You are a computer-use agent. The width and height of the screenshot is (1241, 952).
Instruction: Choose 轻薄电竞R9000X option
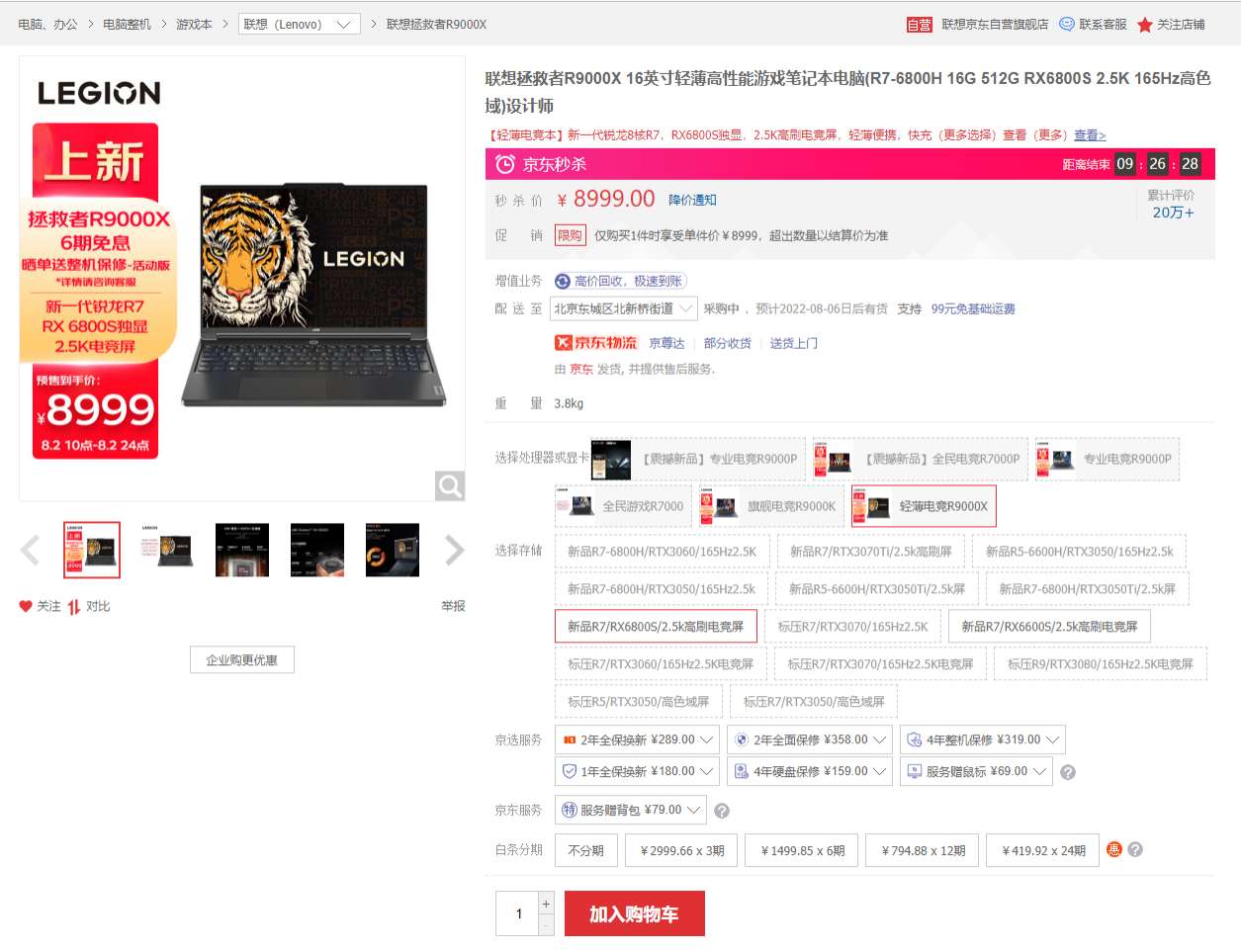click(x=924, y=506)
